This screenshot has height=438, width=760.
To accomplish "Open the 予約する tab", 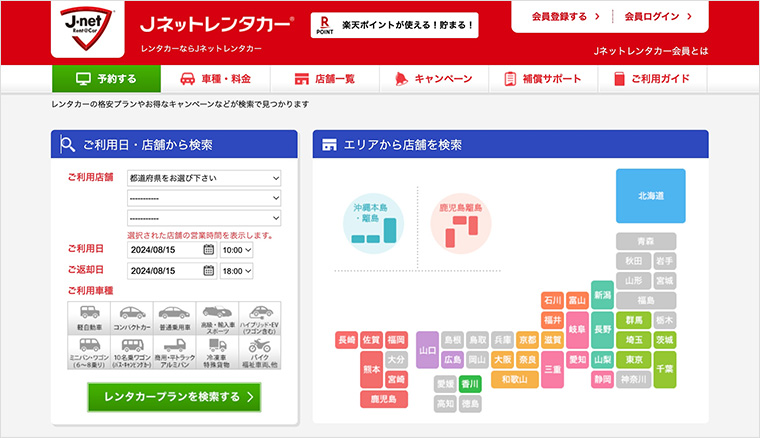I will pos(106,78).
